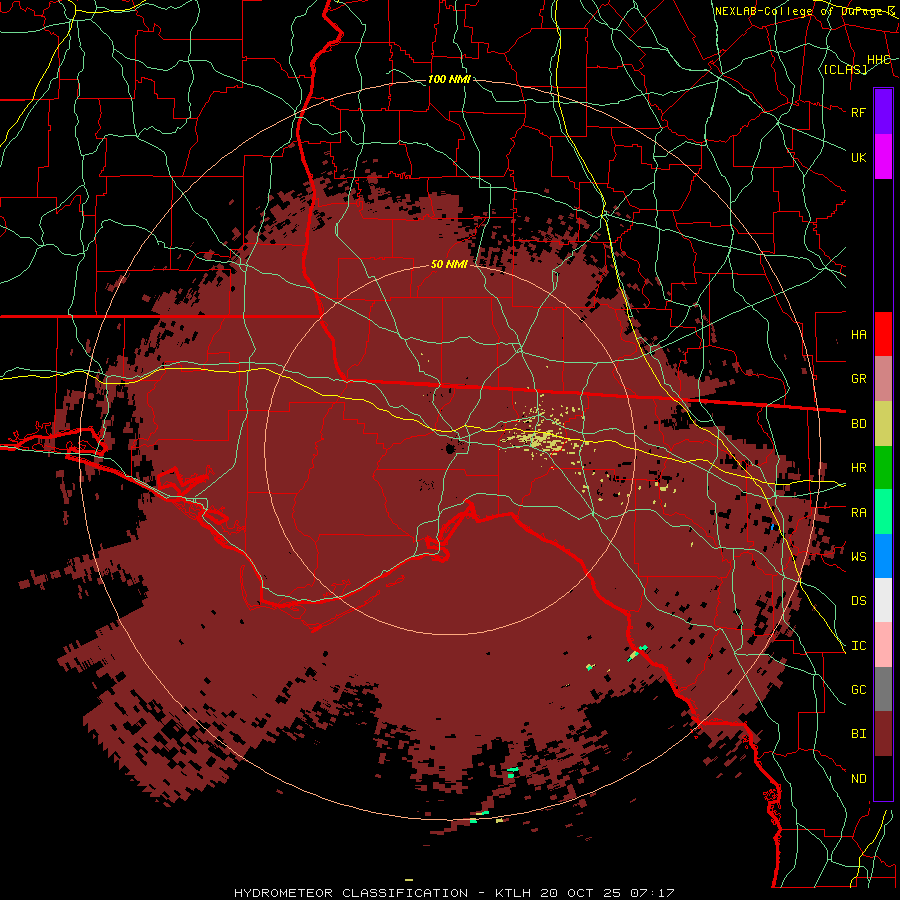Select the red HA legend swatch
The width and height of the screenshot is (900, 900).
click(x=883, y=334)
